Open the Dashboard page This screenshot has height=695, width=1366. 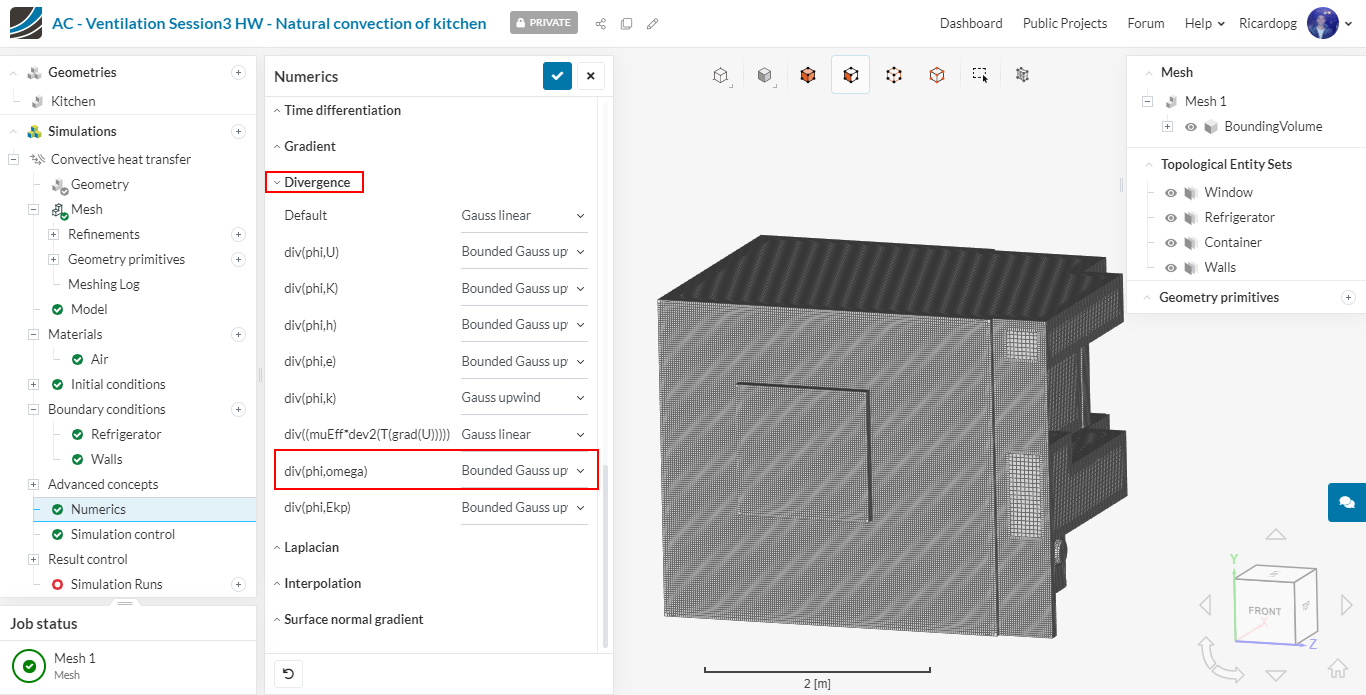(971, 23)
